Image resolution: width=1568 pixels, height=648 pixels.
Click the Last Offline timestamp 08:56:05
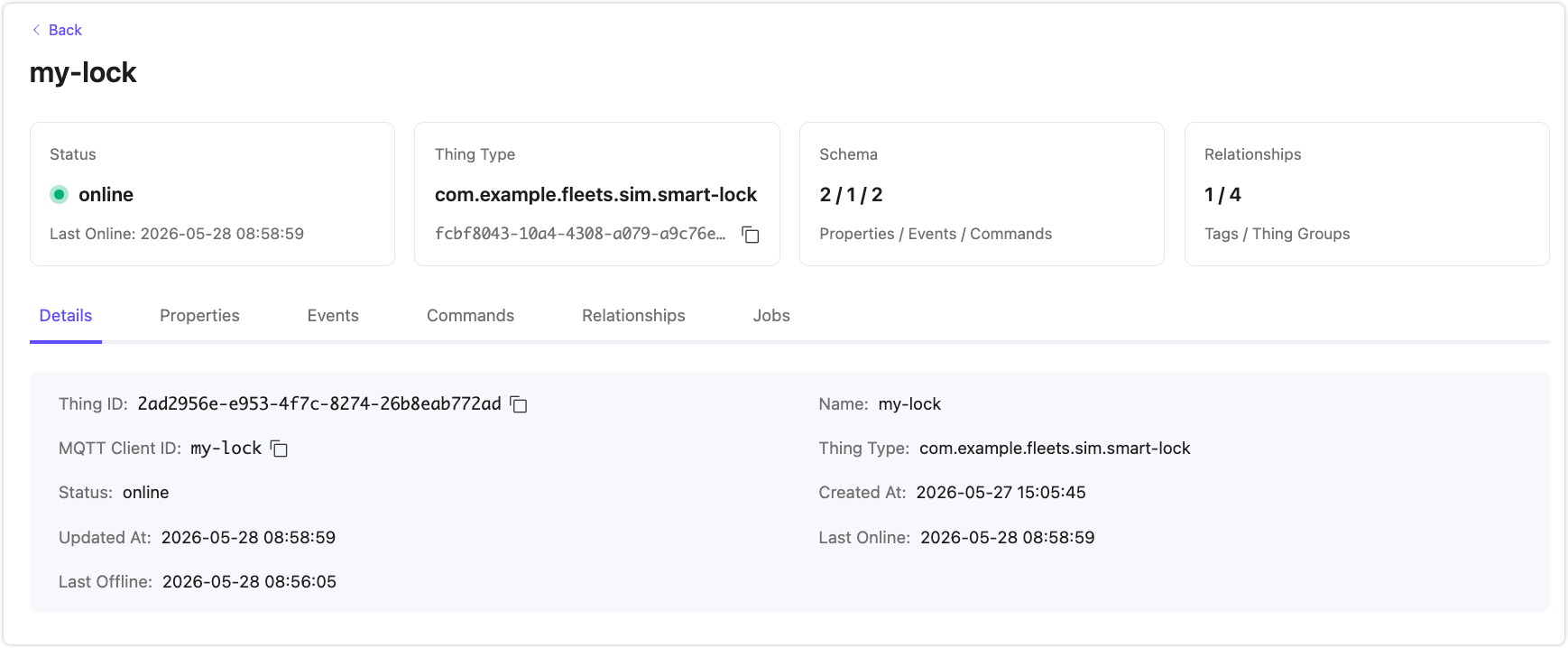pyautogui.click(x=249, y=582)
